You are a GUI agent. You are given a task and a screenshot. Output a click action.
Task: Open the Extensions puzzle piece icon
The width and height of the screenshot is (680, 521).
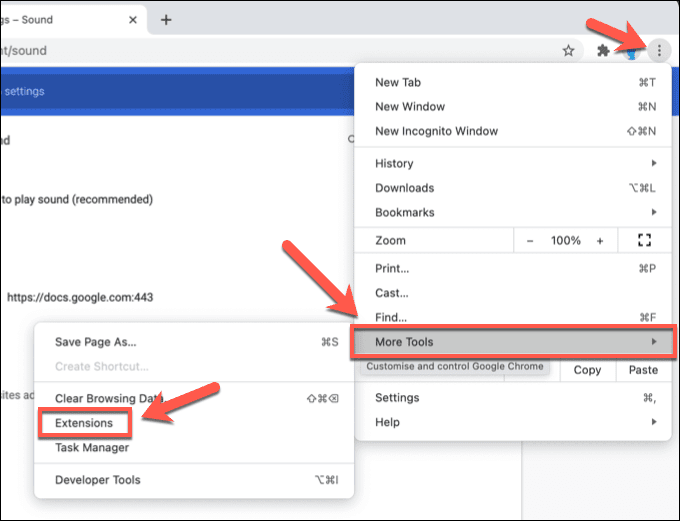coord(602,51)
